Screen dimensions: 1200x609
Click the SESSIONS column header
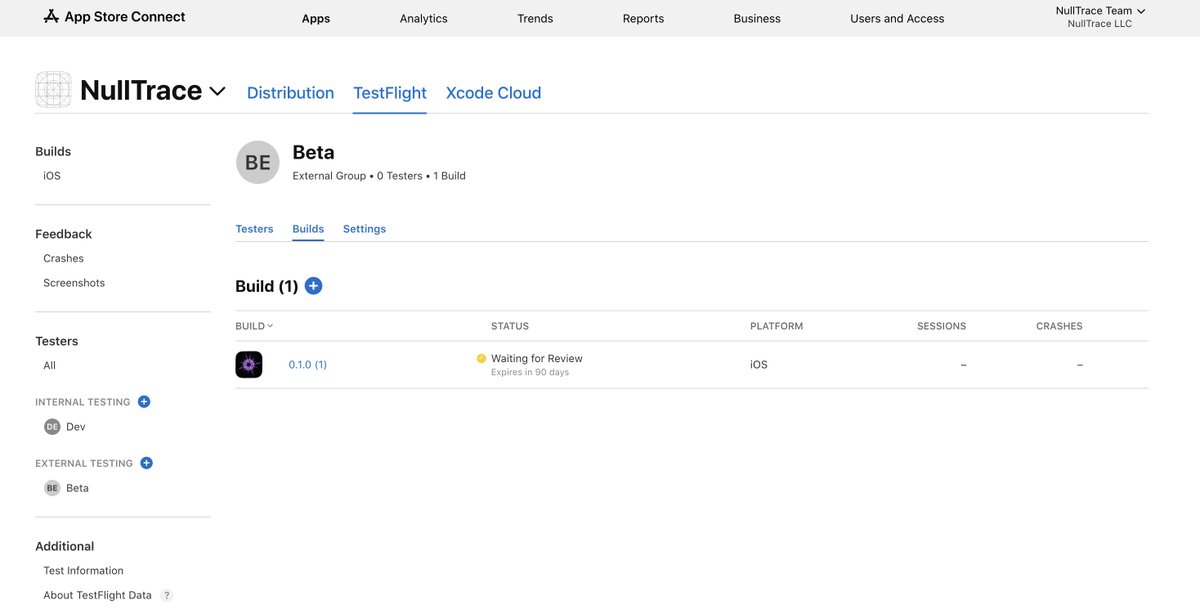click(x=942, y=326)
